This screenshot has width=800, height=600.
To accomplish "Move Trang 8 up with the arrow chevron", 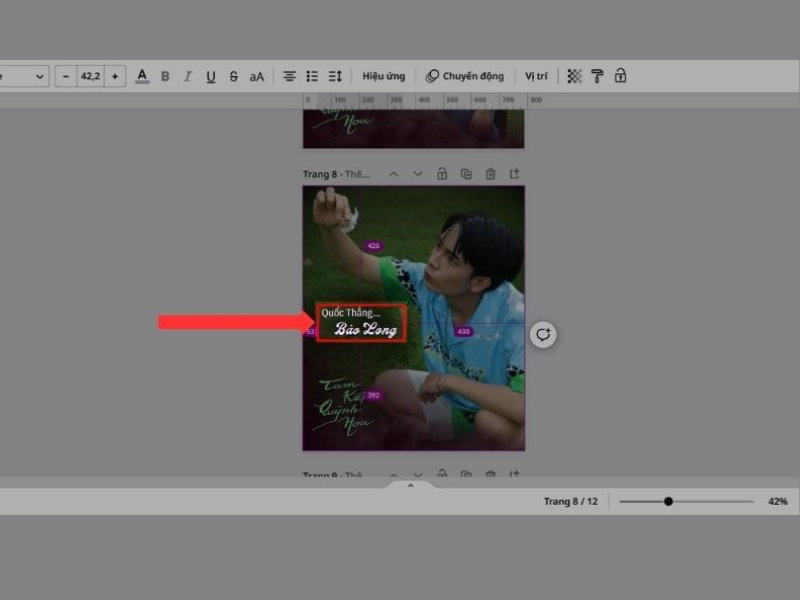I will tap(394, 174).
